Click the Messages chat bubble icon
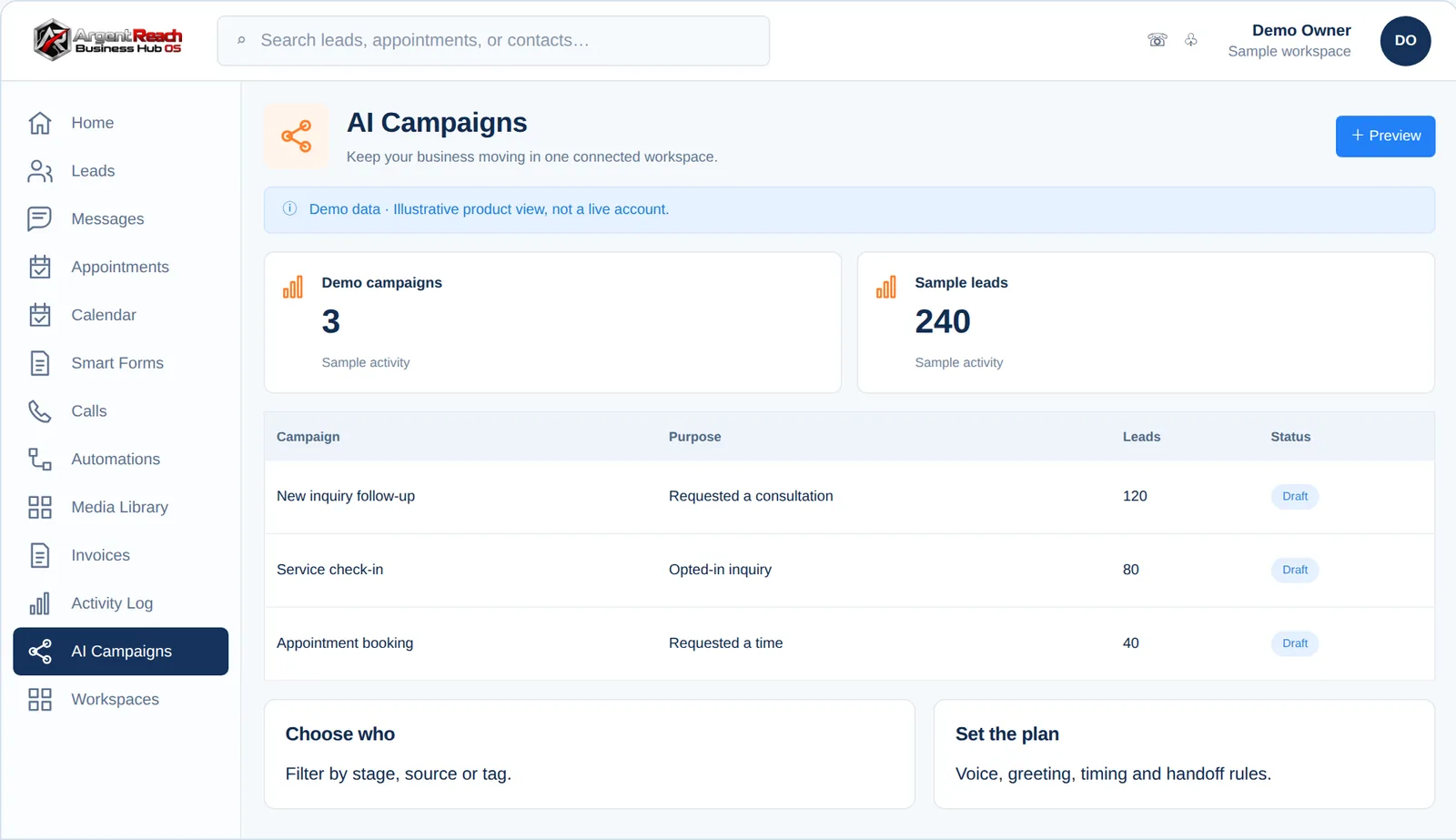 point(39,219)
